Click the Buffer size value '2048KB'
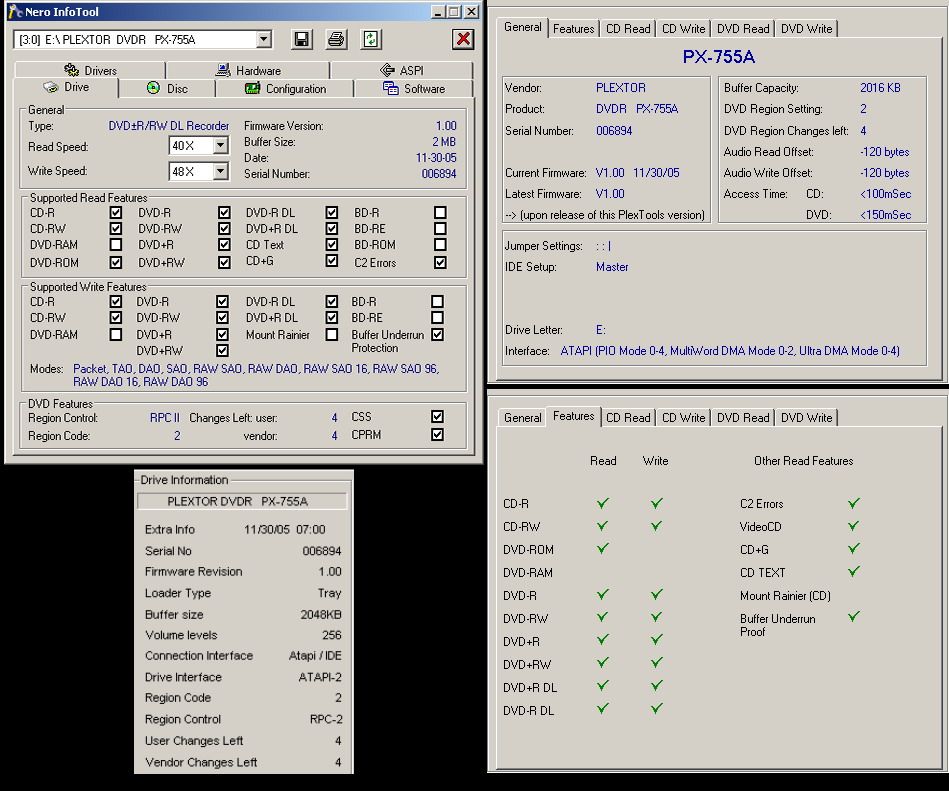The width and height of the screenshot is (949, 791). click(321, 615)
